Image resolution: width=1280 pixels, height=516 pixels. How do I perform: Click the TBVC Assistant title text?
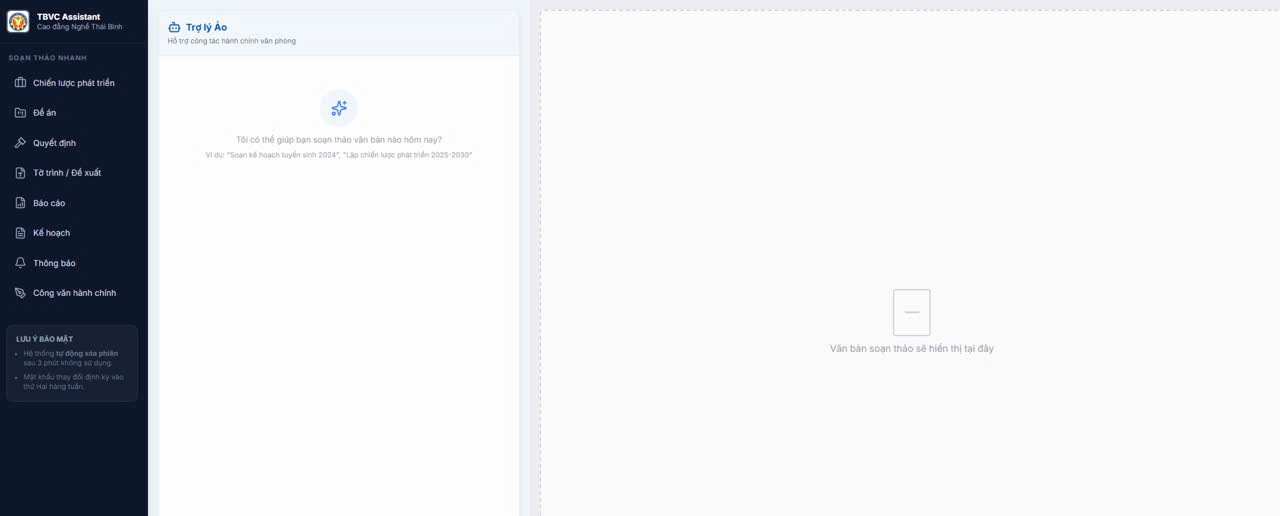pyautogui.click(x=68, y=16)
